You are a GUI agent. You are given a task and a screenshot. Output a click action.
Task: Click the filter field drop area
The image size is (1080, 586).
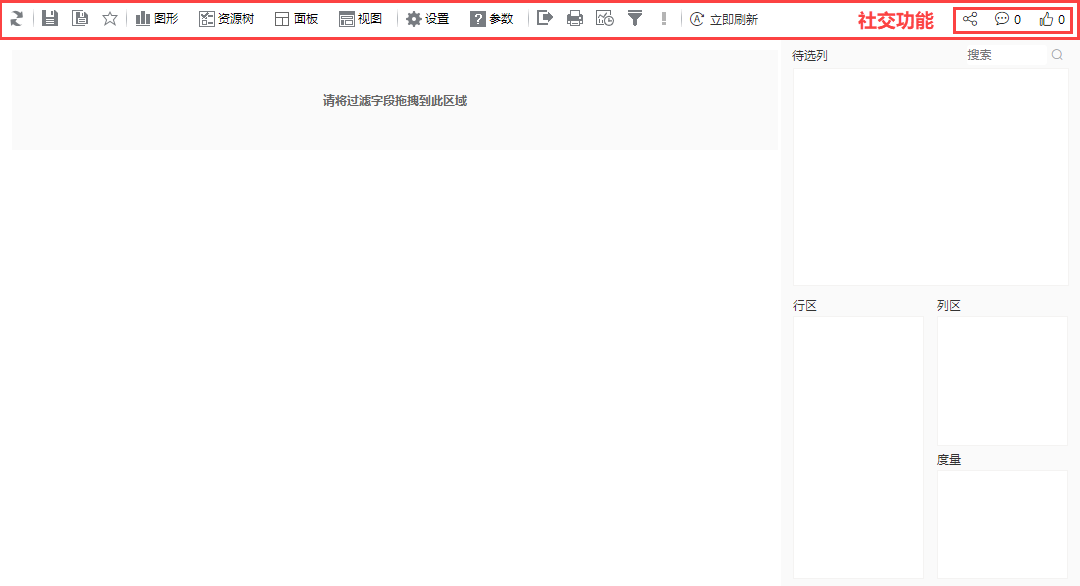click(395, 101)
